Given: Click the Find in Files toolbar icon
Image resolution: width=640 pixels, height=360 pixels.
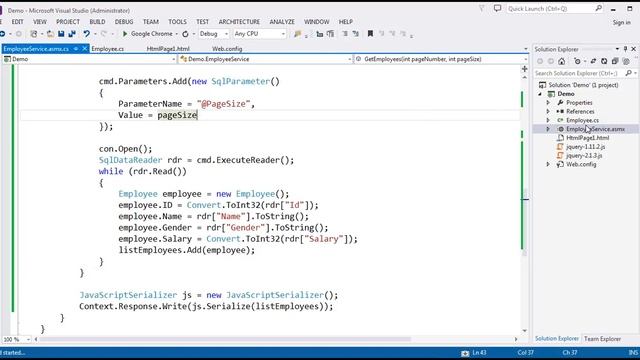Looking at the screenshot, I should tap(298, 34).
